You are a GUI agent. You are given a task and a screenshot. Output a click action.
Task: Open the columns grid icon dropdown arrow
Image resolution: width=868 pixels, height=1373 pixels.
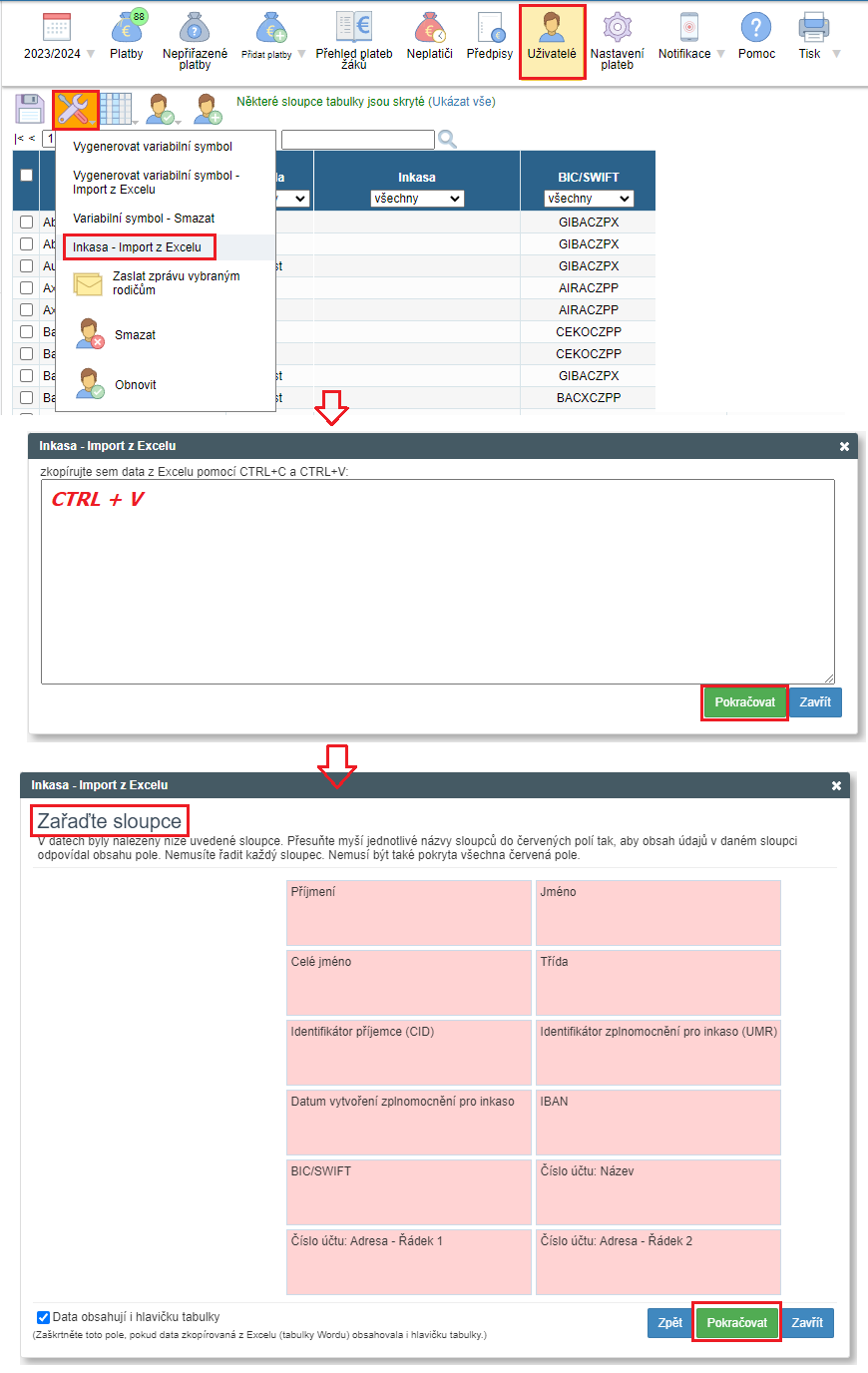click(136, 122)
